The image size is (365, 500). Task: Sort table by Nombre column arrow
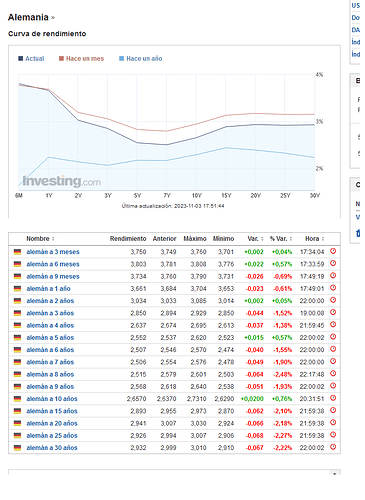coord(53,239)
